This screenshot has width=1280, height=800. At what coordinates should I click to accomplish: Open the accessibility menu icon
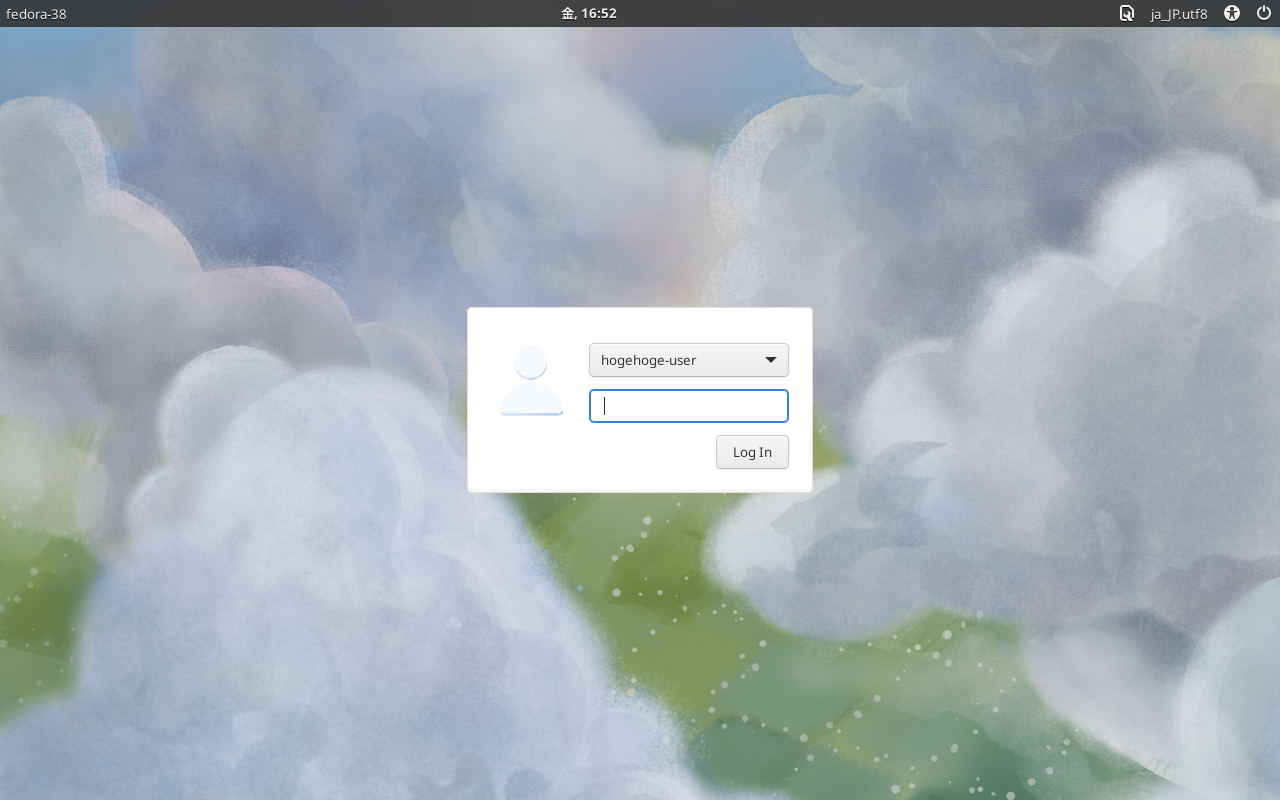tap(1233, 13)
